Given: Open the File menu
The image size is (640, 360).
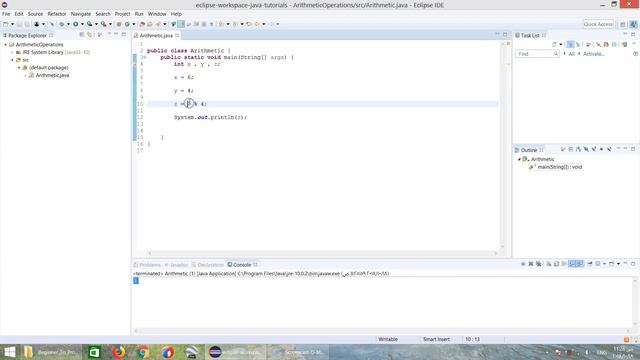Looking at the screenshot, I should (x=6, y=14).
